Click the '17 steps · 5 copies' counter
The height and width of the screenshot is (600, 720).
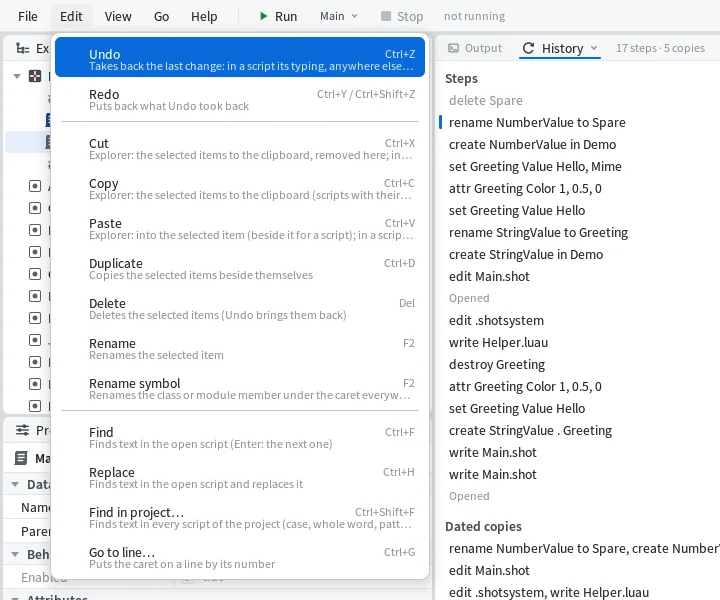coord(660,48)
